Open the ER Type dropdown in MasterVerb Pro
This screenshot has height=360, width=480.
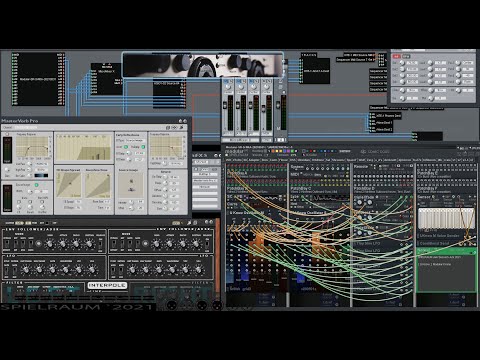[x=135, y=140]
